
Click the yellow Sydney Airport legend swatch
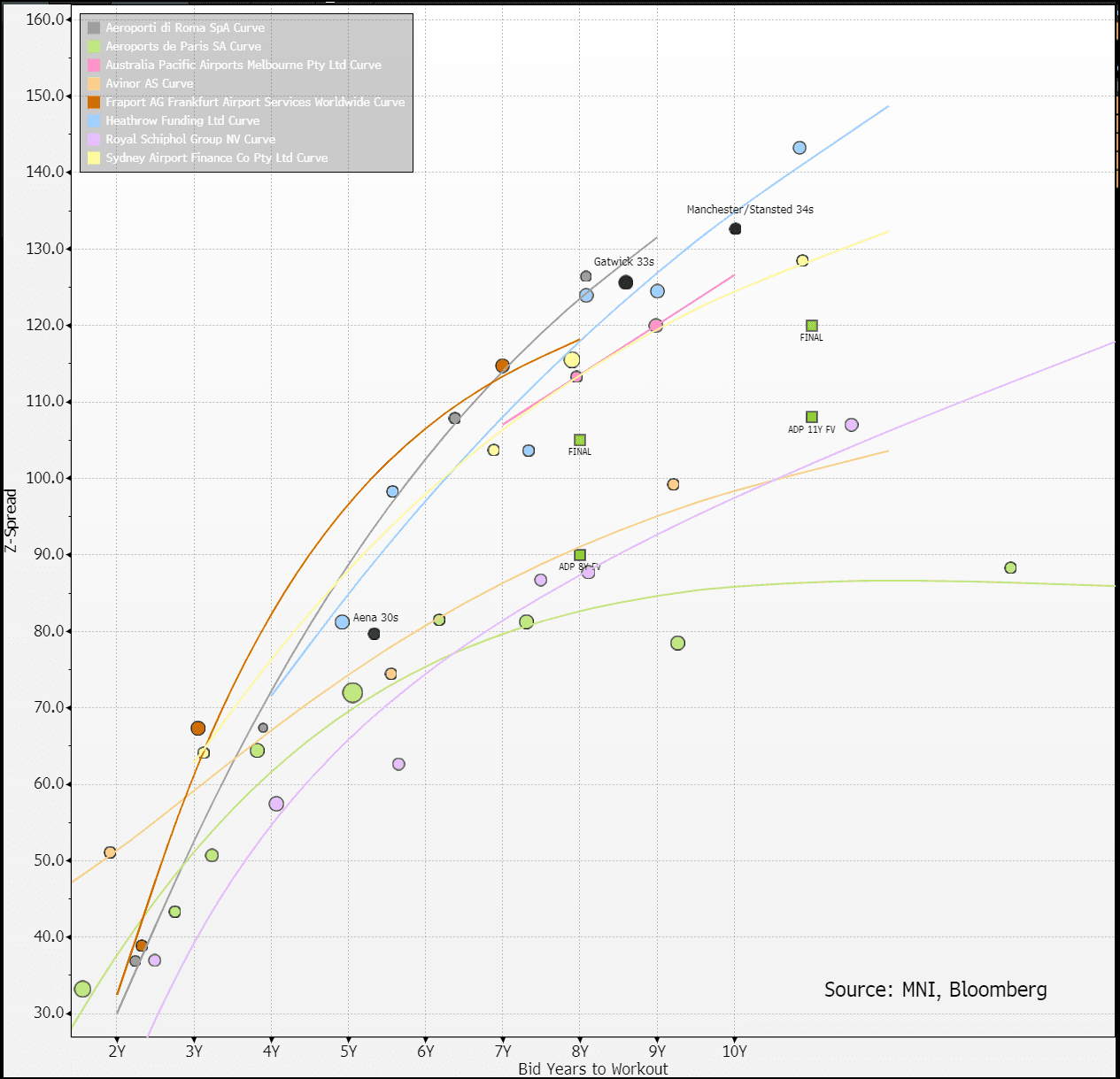pos(94,158)
